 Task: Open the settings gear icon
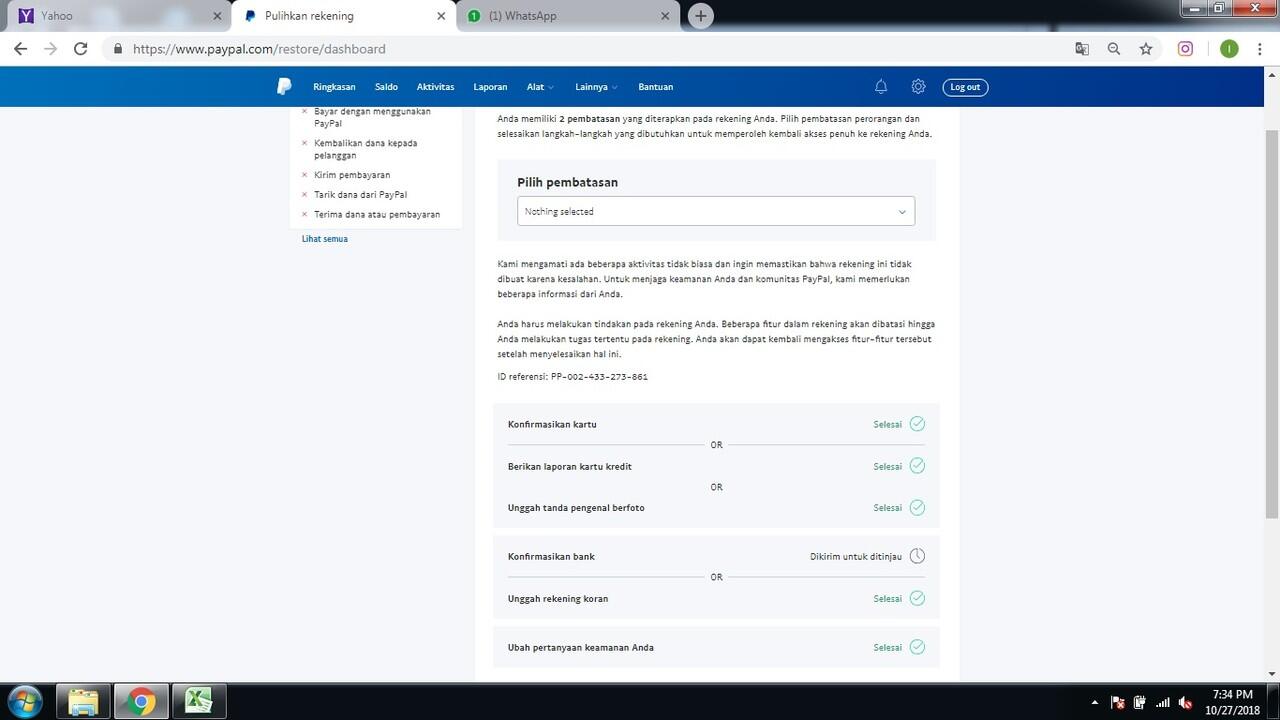918,87
